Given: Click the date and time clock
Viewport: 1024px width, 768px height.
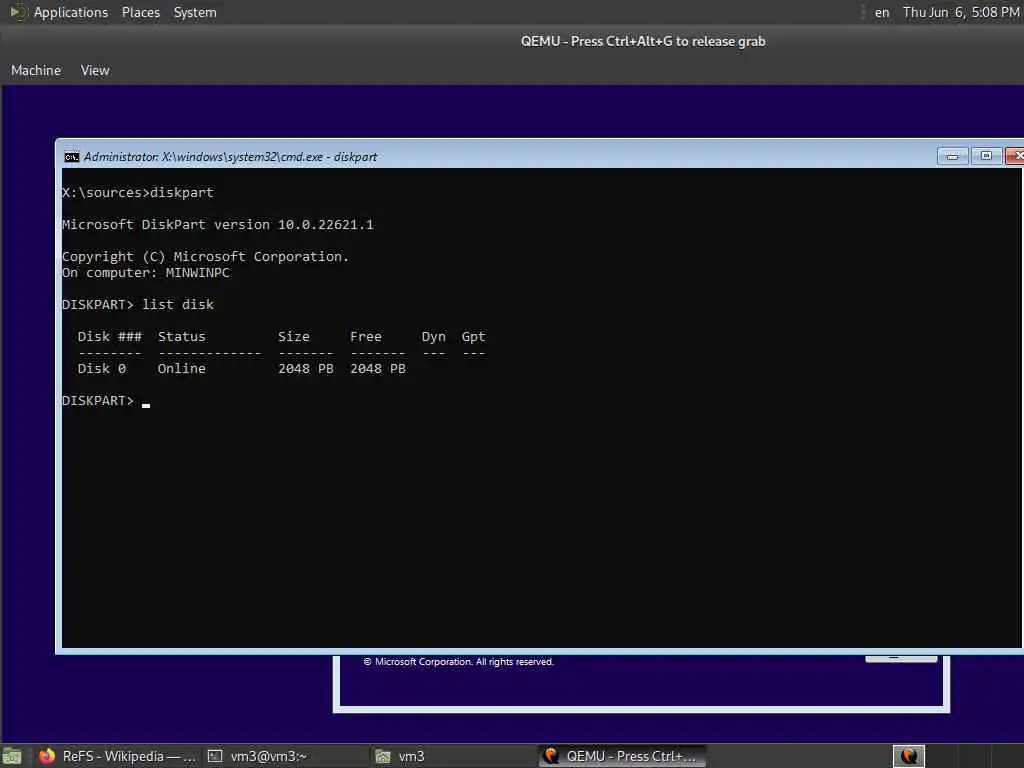Looking at the screenshot, I should (961, 12).
